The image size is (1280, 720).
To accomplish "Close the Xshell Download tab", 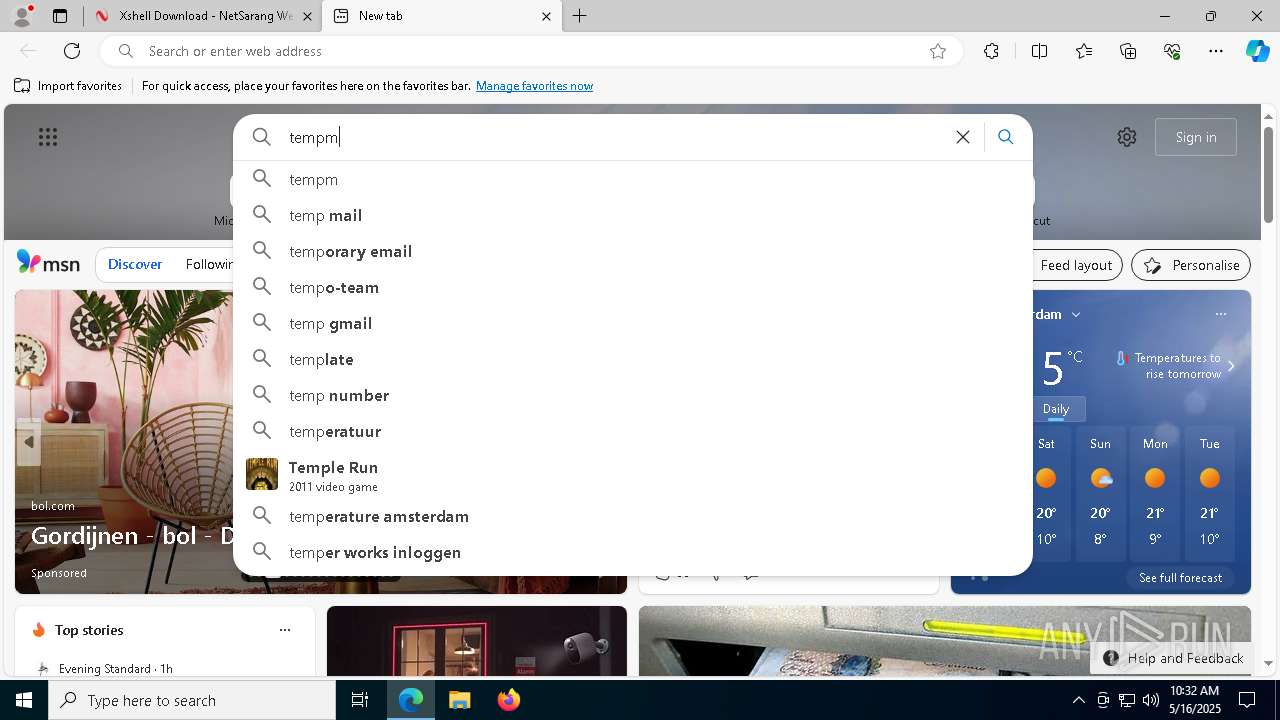I will [x=307, y=16].
